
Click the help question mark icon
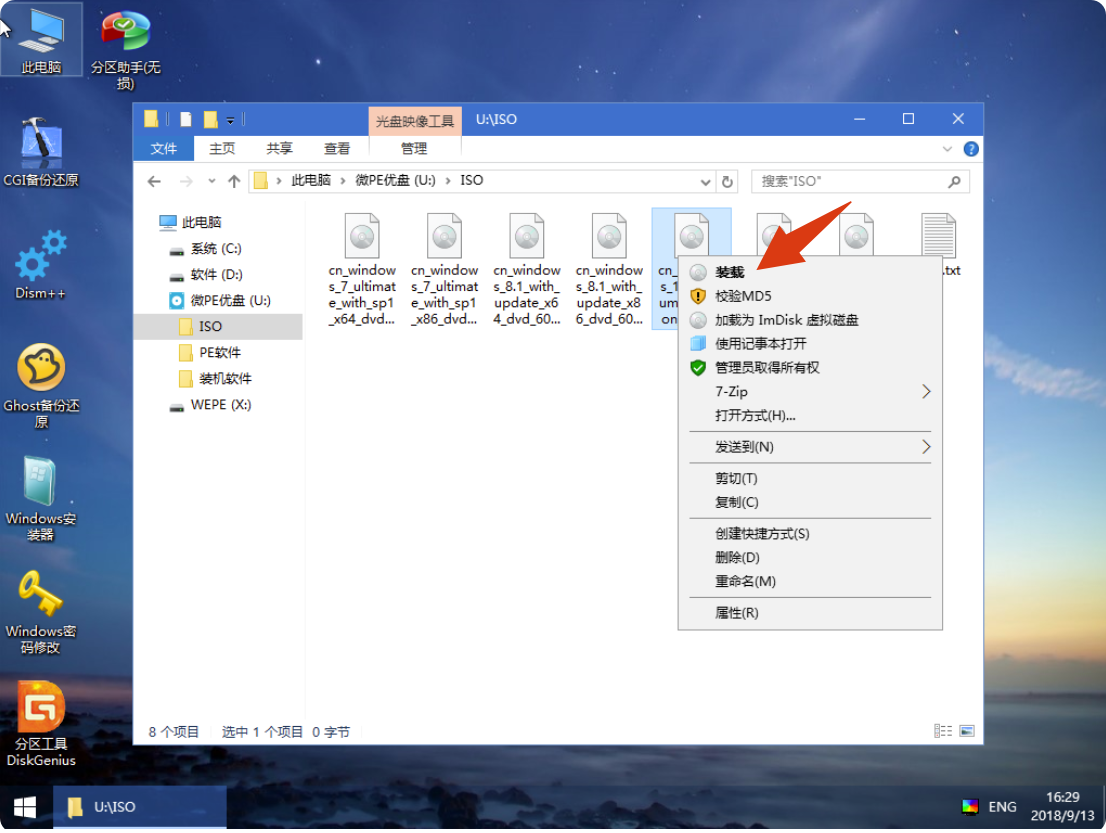click(970, 149)
